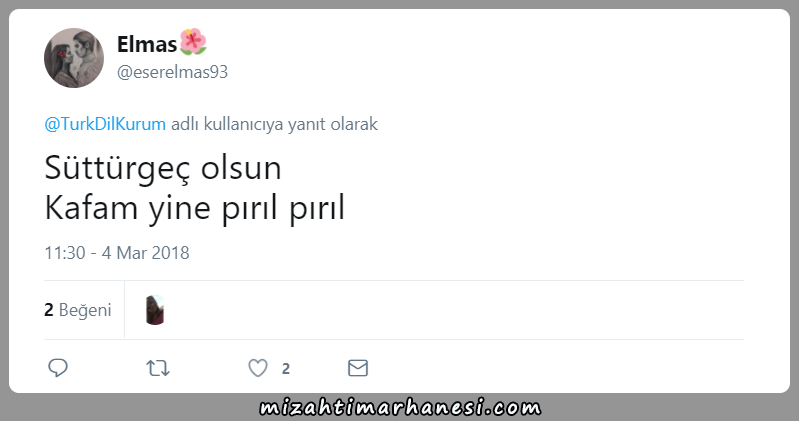Click the word "Beğeni" in likes row

pos(85,310)
